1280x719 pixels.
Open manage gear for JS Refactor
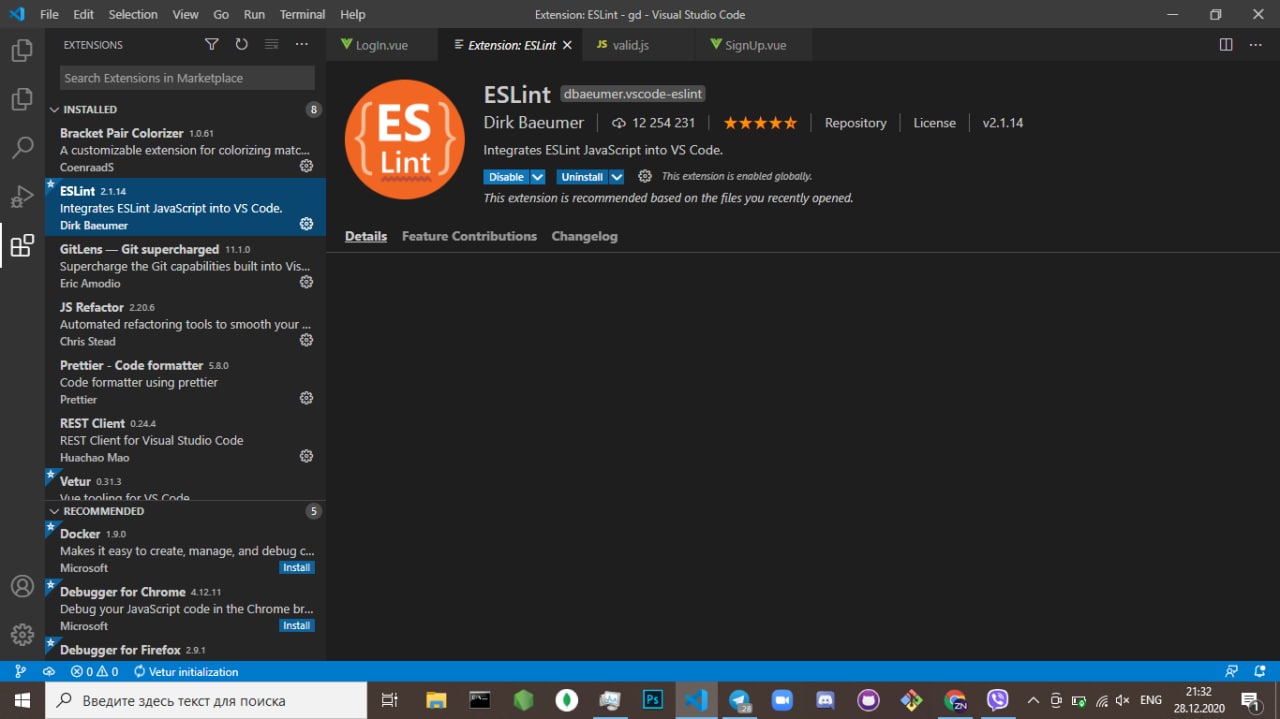(x=307, y=340)
